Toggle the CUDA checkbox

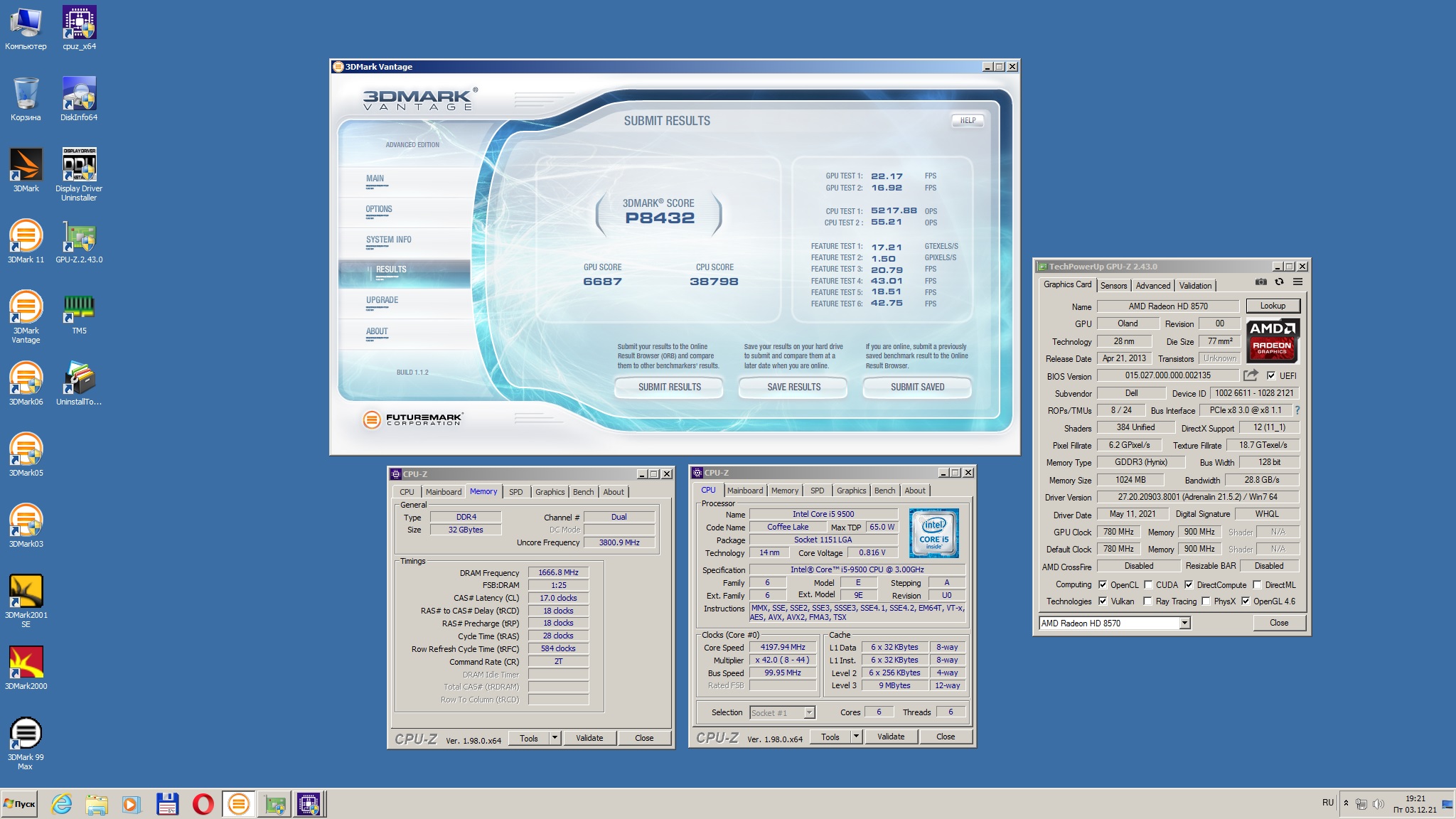[1148, 585]
